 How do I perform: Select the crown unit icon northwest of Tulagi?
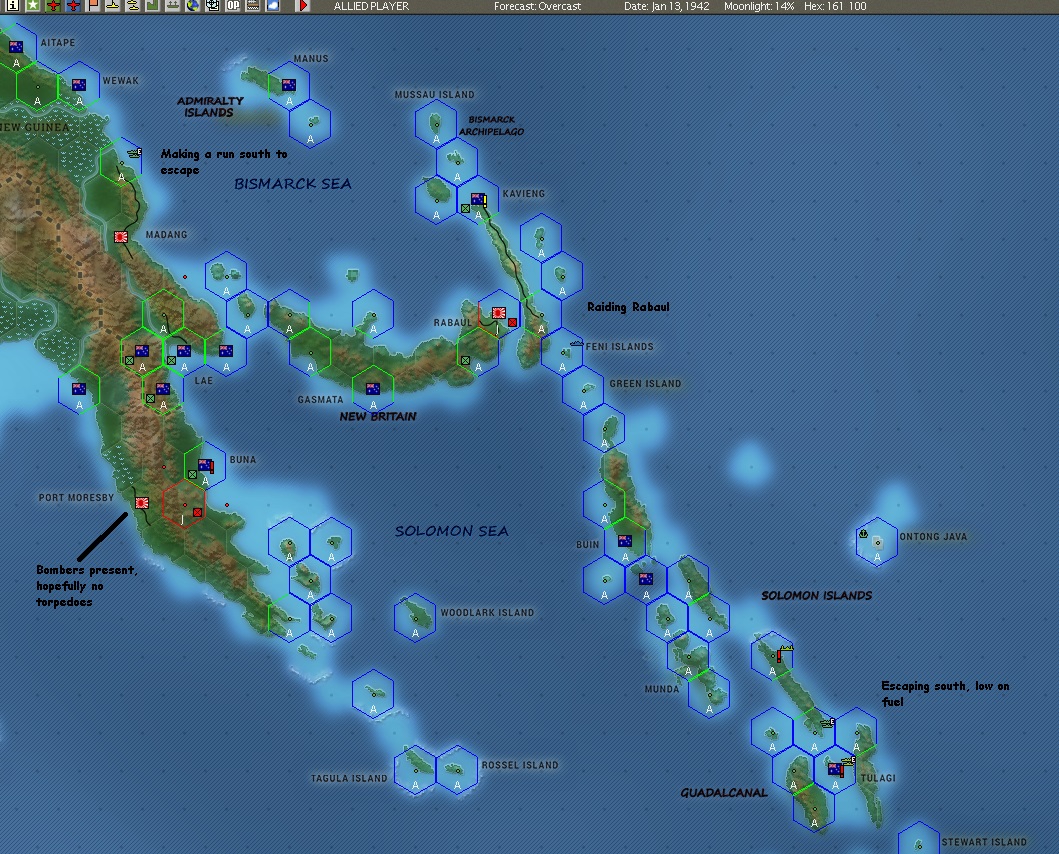787,649
